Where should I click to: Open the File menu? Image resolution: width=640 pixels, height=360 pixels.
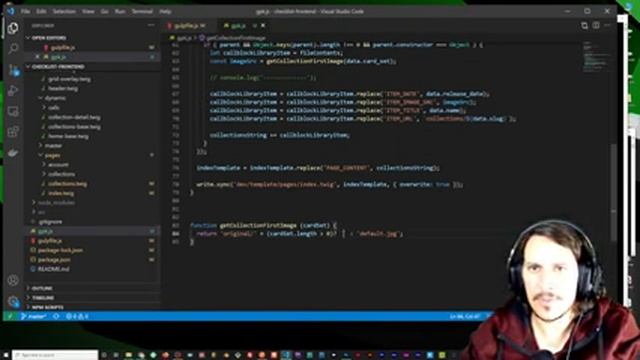tap(25, 11)
